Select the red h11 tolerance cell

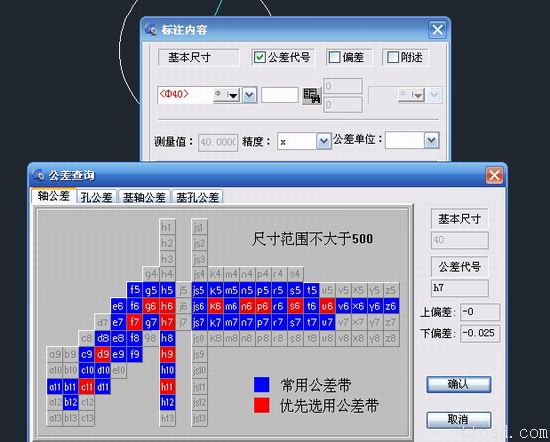coord(167,387)
